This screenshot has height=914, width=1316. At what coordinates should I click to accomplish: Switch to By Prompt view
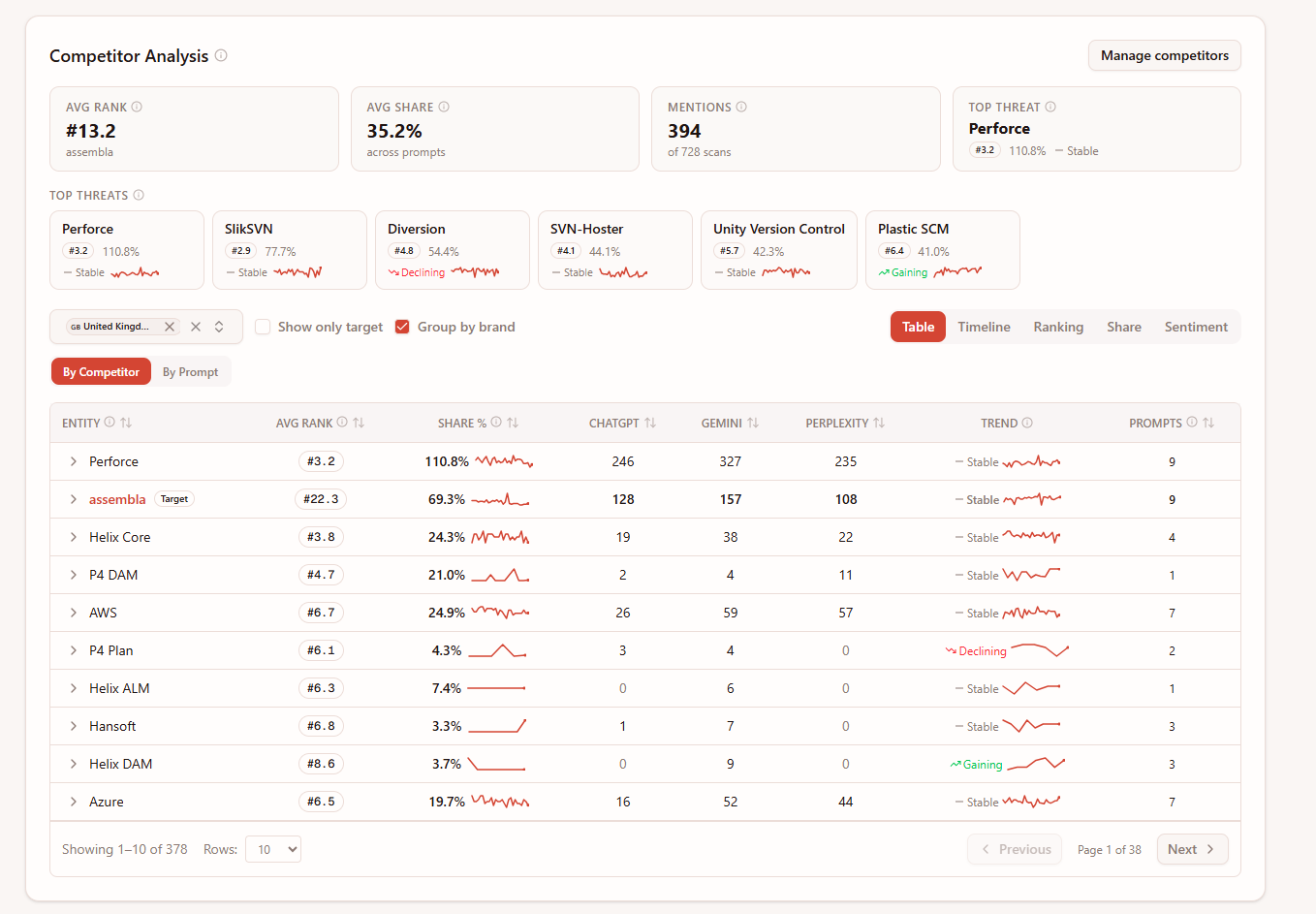(x=190, y=372)
